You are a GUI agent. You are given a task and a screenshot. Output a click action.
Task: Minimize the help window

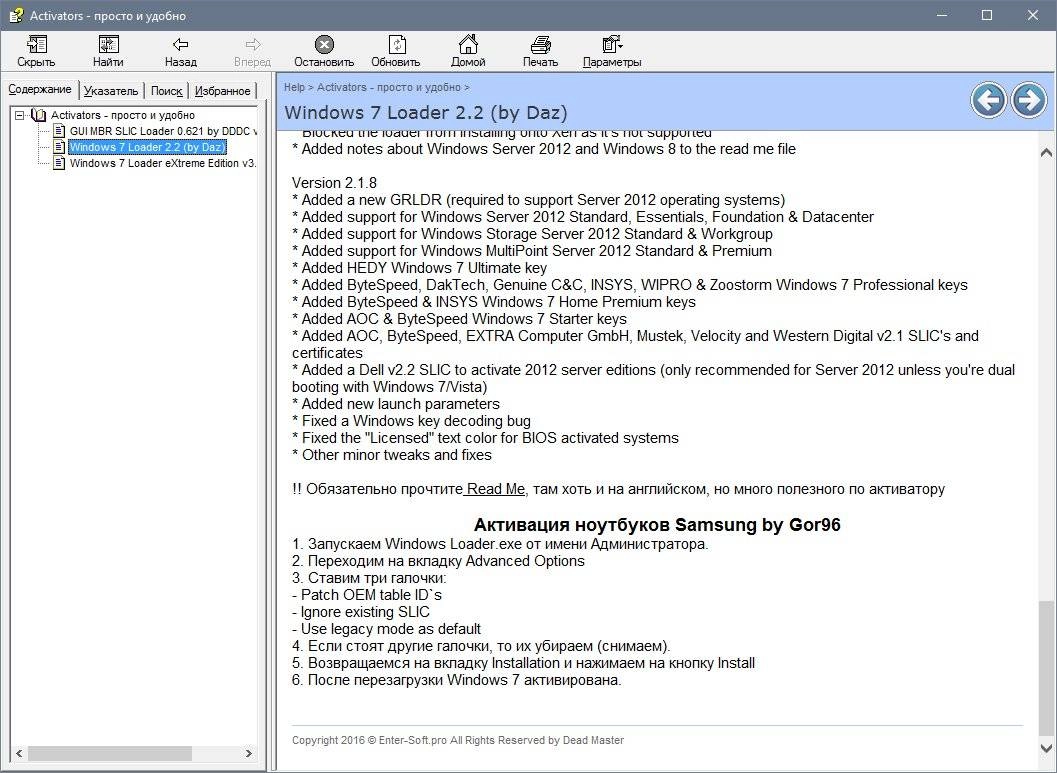[x=941, y=15]
